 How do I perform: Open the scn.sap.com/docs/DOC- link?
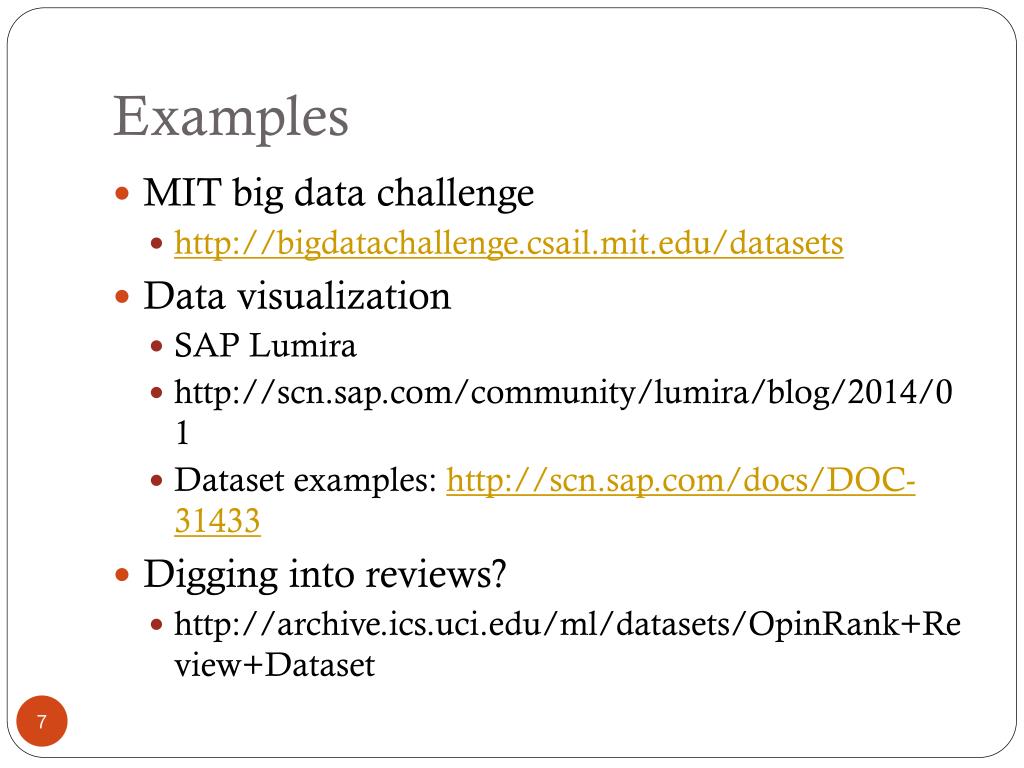680,481
